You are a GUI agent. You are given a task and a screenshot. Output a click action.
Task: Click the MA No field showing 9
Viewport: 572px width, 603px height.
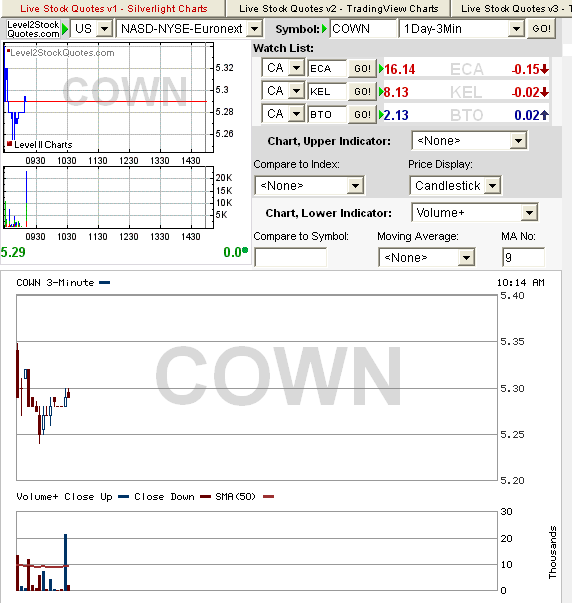coord(523,257)
